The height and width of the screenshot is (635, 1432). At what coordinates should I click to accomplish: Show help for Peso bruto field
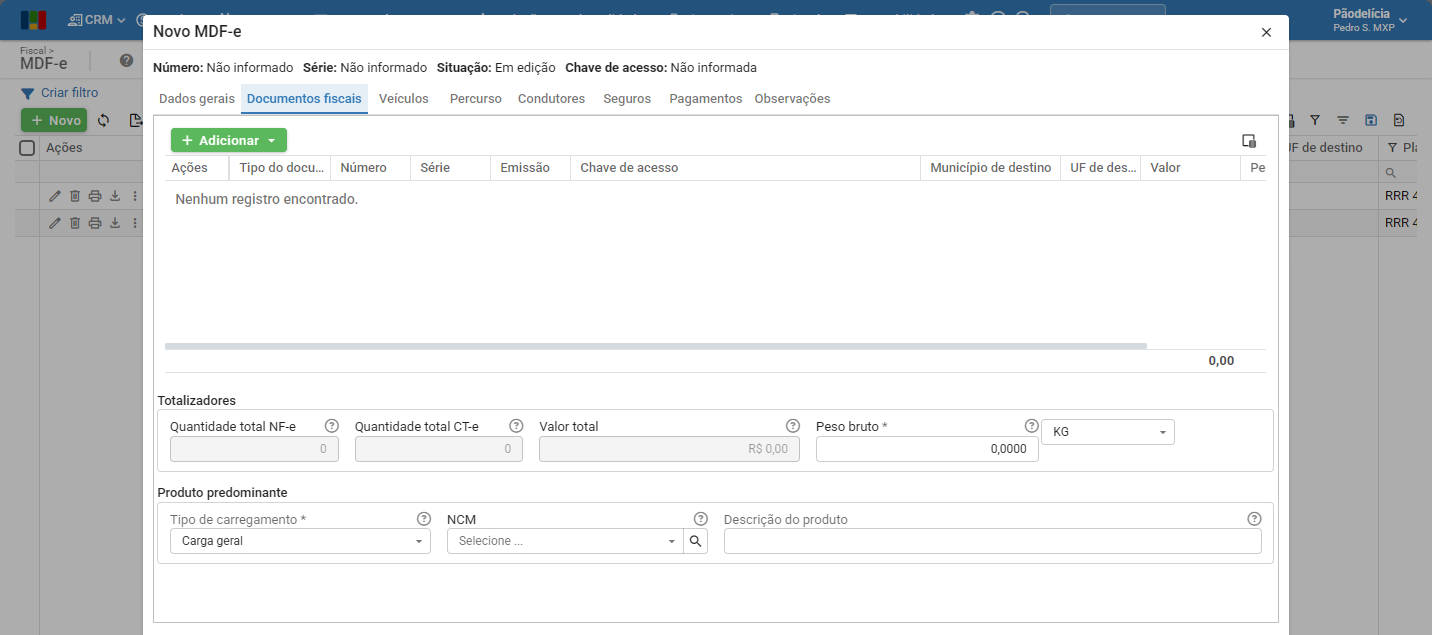(1032, 426)
